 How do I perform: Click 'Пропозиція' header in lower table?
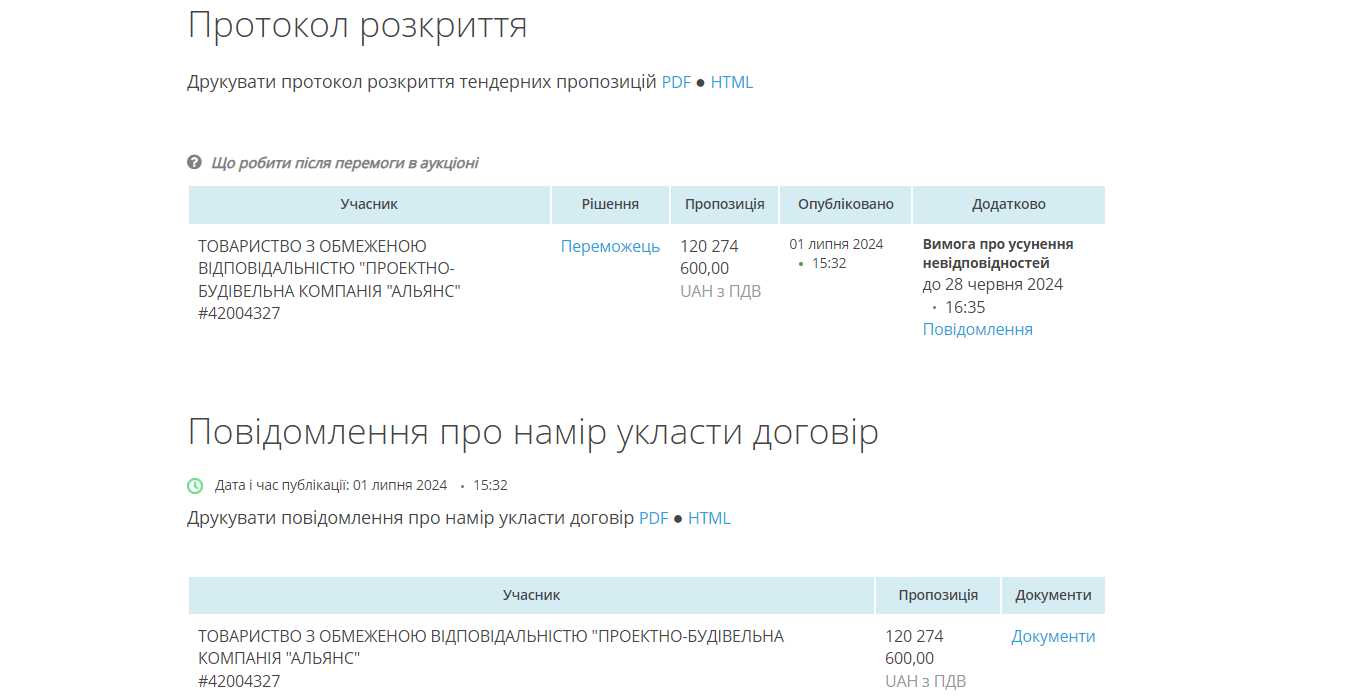click(x=937, y=595)
